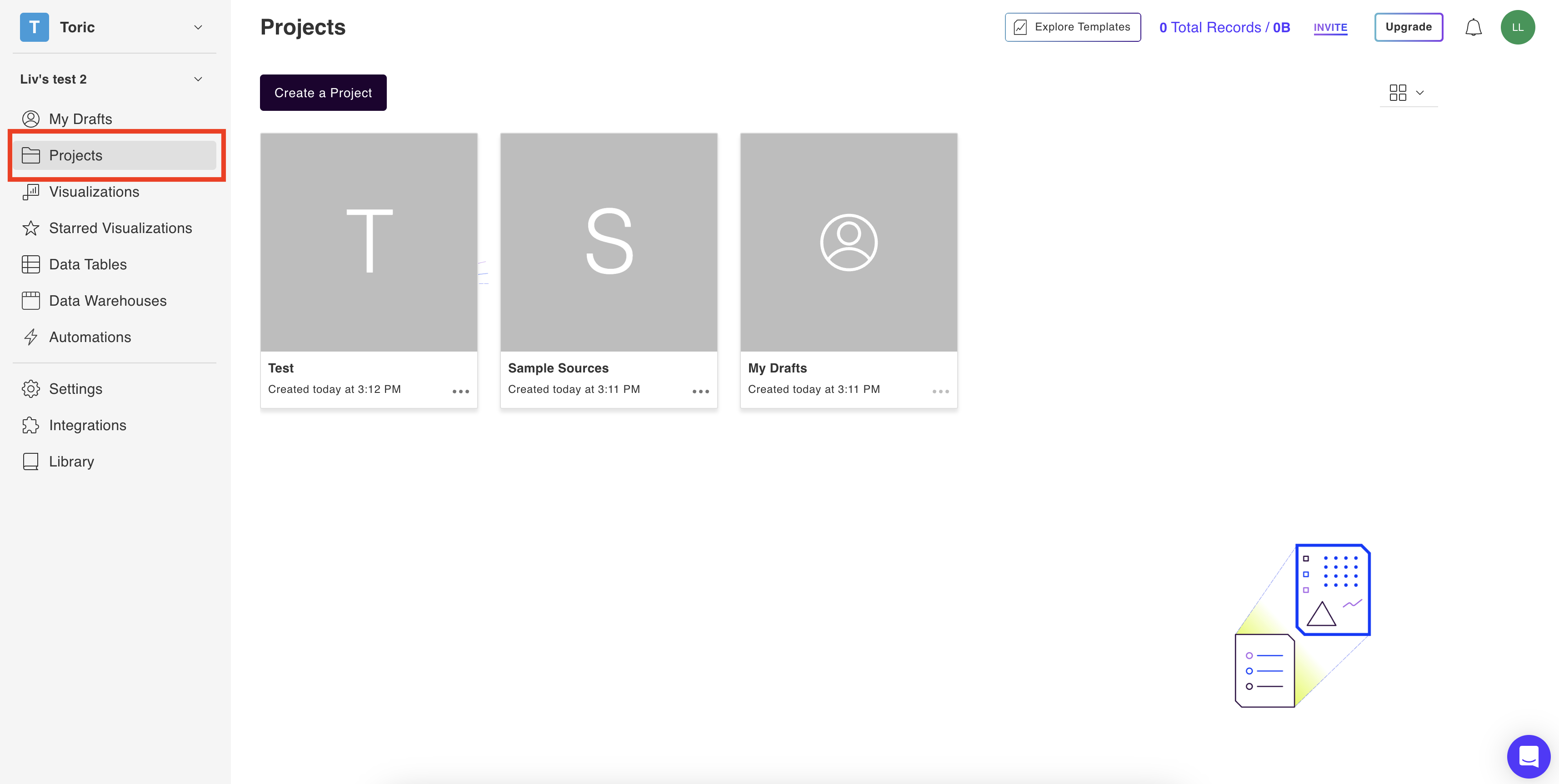Click the Data Tables grid icon

tap(31, 264)
